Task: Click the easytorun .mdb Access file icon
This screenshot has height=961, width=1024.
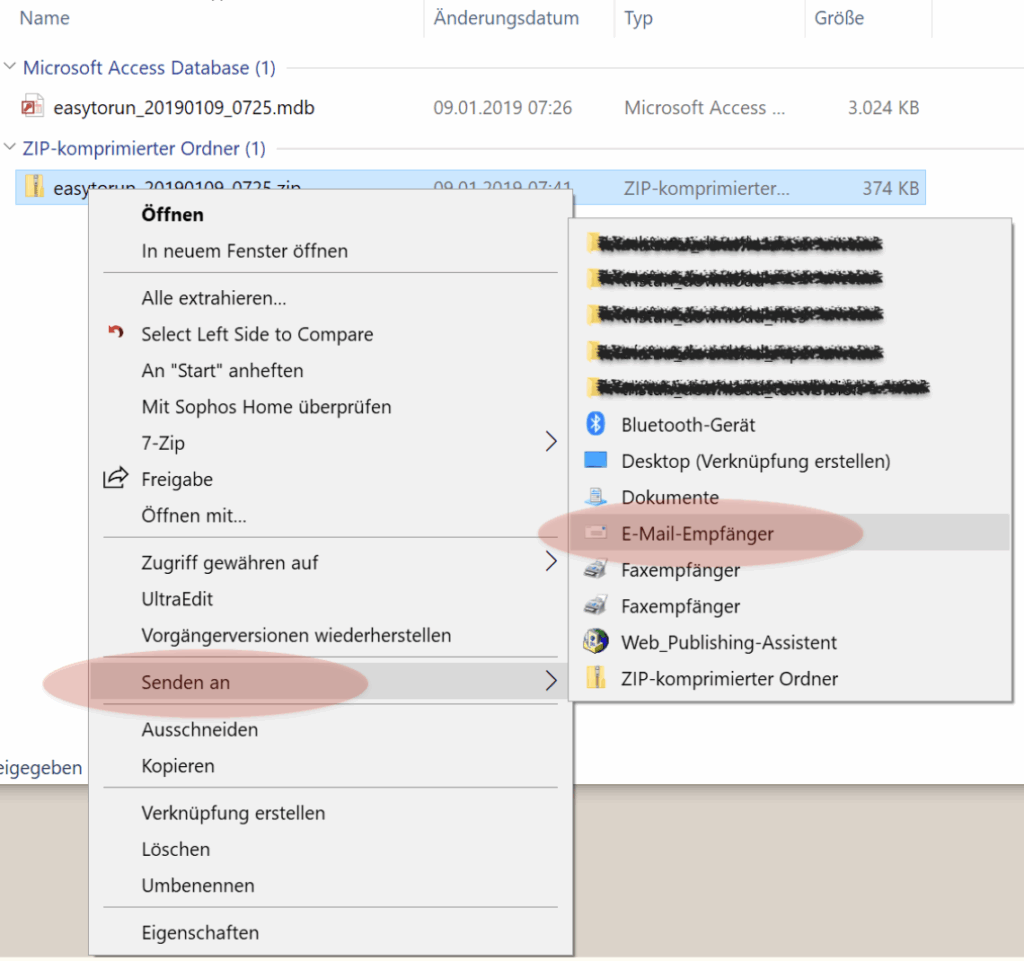Action: click(34, 107)
